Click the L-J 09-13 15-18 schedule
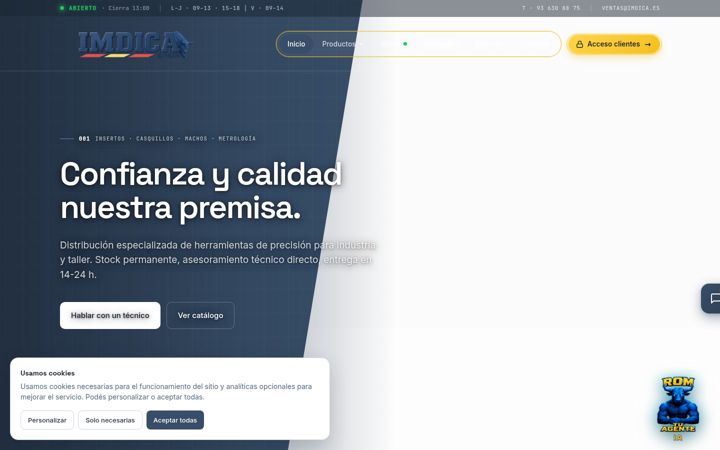 205,8
